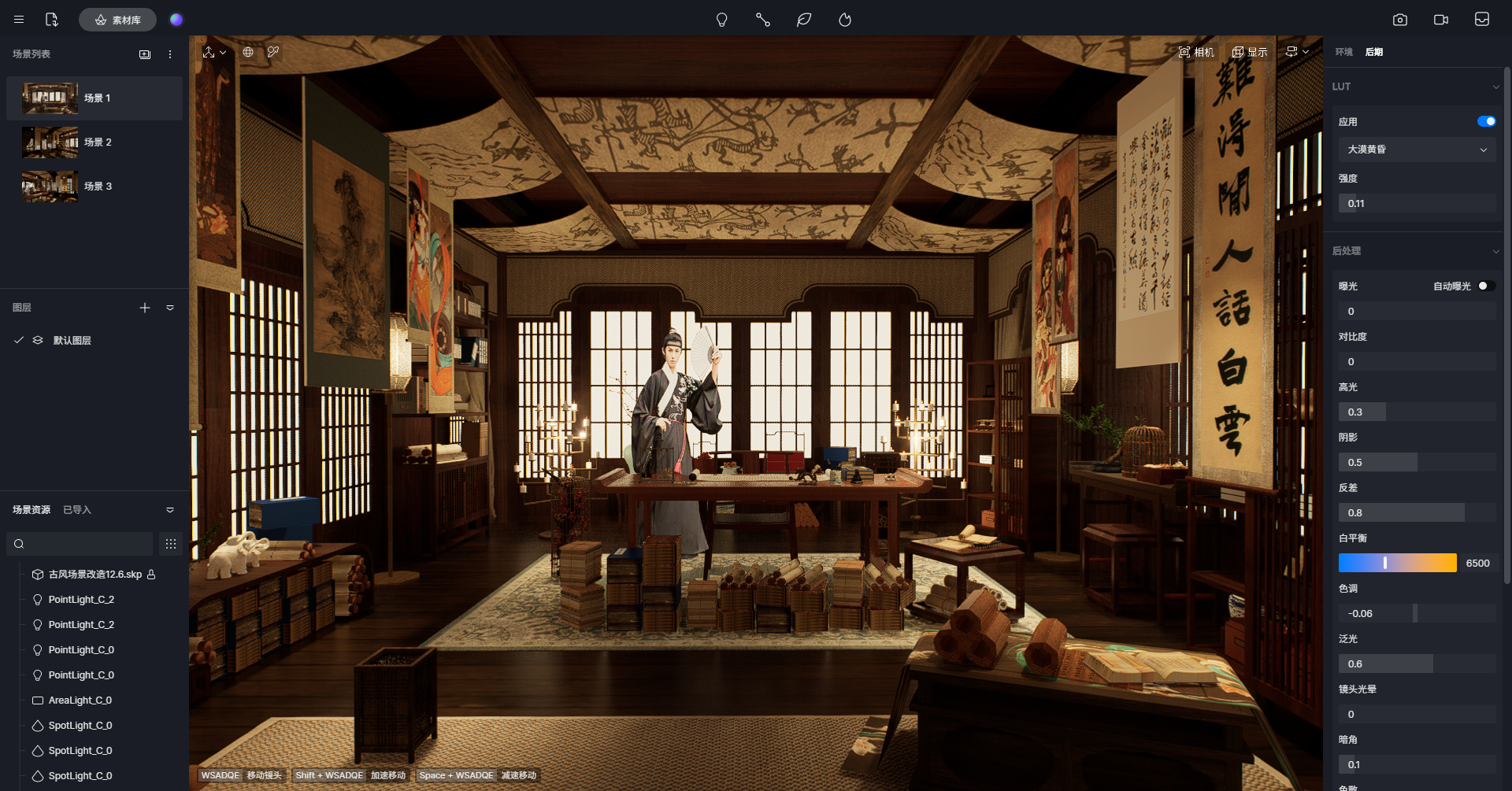1512x791 pixels.
Task: Toggle the 默认图层 layer checkmark
Action: 19,340
